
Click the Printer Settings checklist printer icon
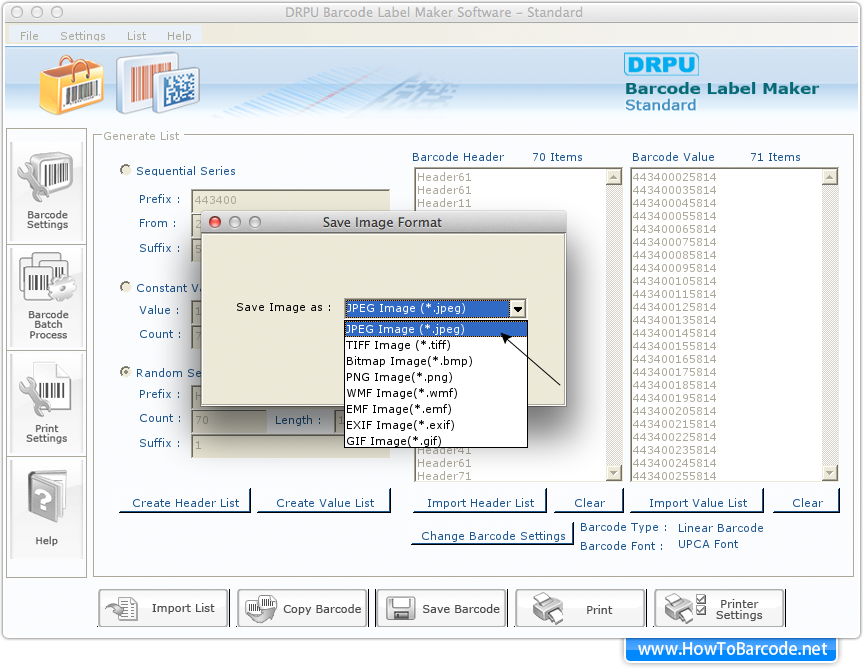[x=685, y=608]
